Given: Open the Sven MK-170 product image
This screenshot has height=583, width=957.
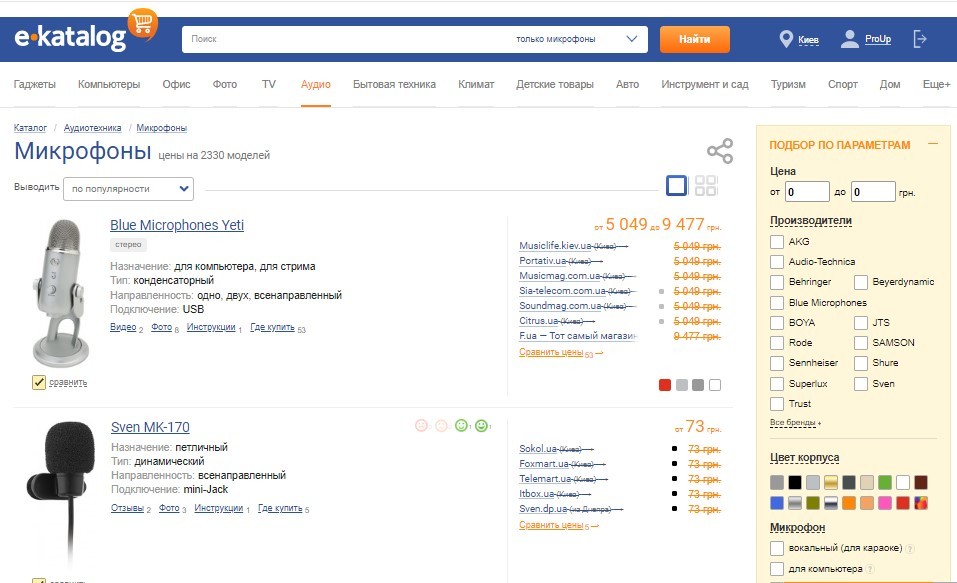Looking at the screenshot, I should [62, 494].
